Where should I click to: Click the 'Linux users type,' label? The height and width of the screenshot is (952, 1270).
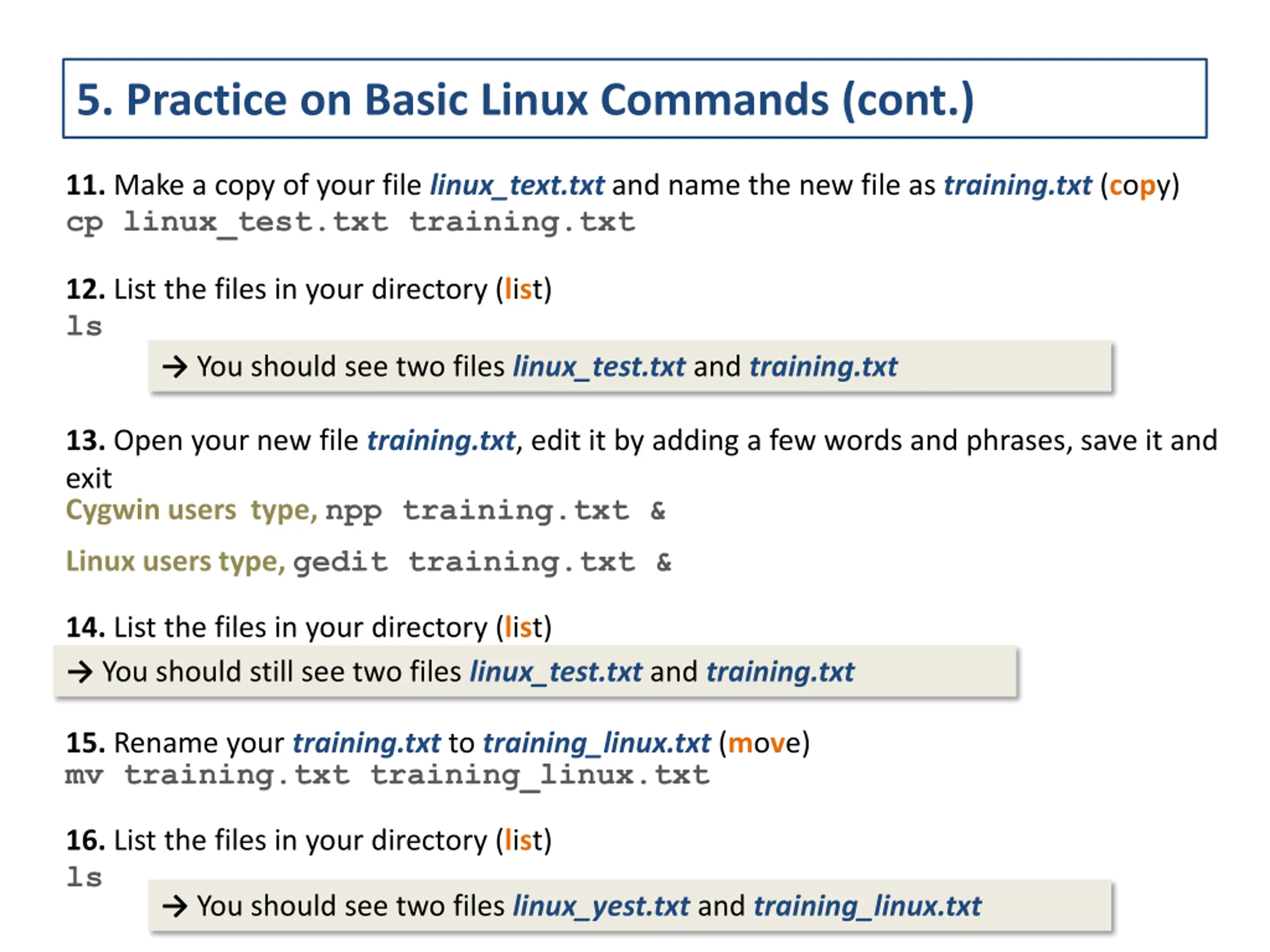176,561
